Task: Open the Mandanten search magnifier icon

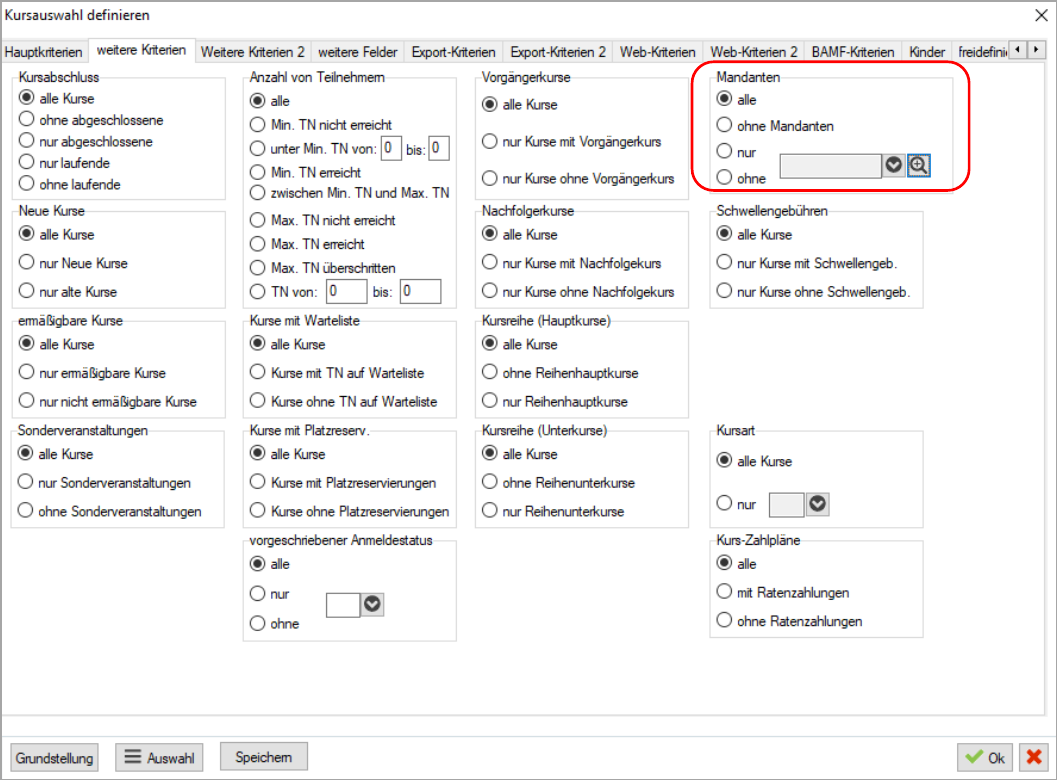Action: [919, 165]
